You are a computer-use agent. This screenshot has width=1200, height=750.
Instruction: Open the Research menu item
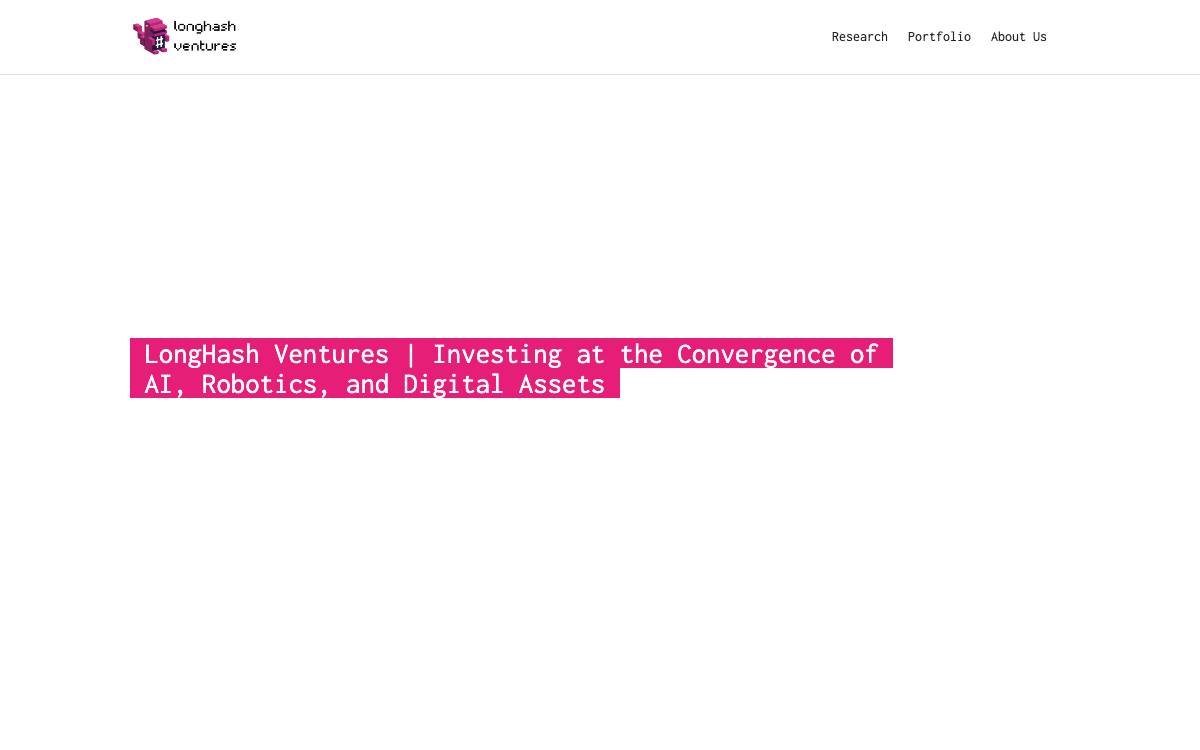(x=859, y=37)
